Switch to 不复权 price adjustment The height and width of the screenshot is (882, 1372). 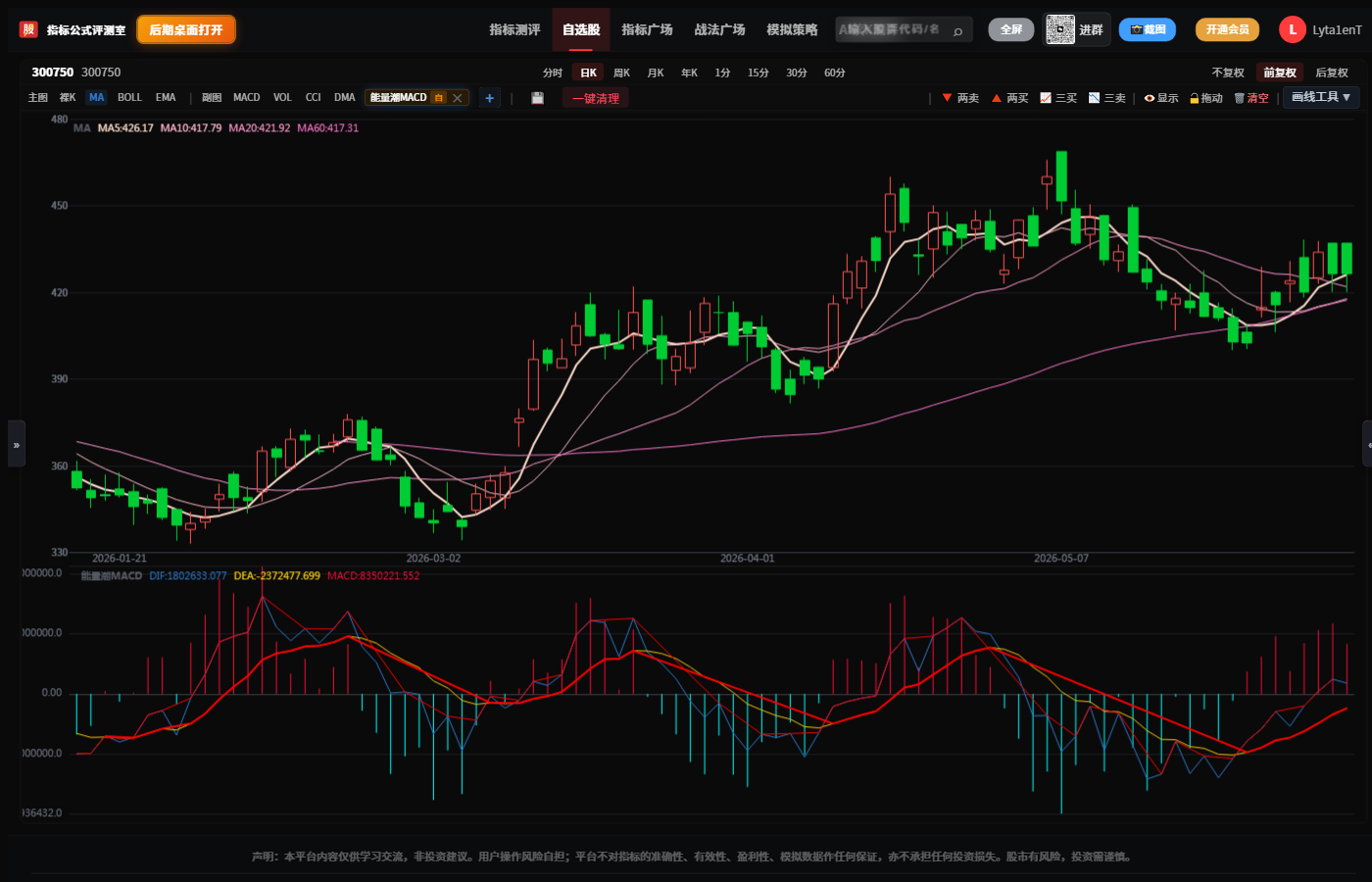point(1228,73)
